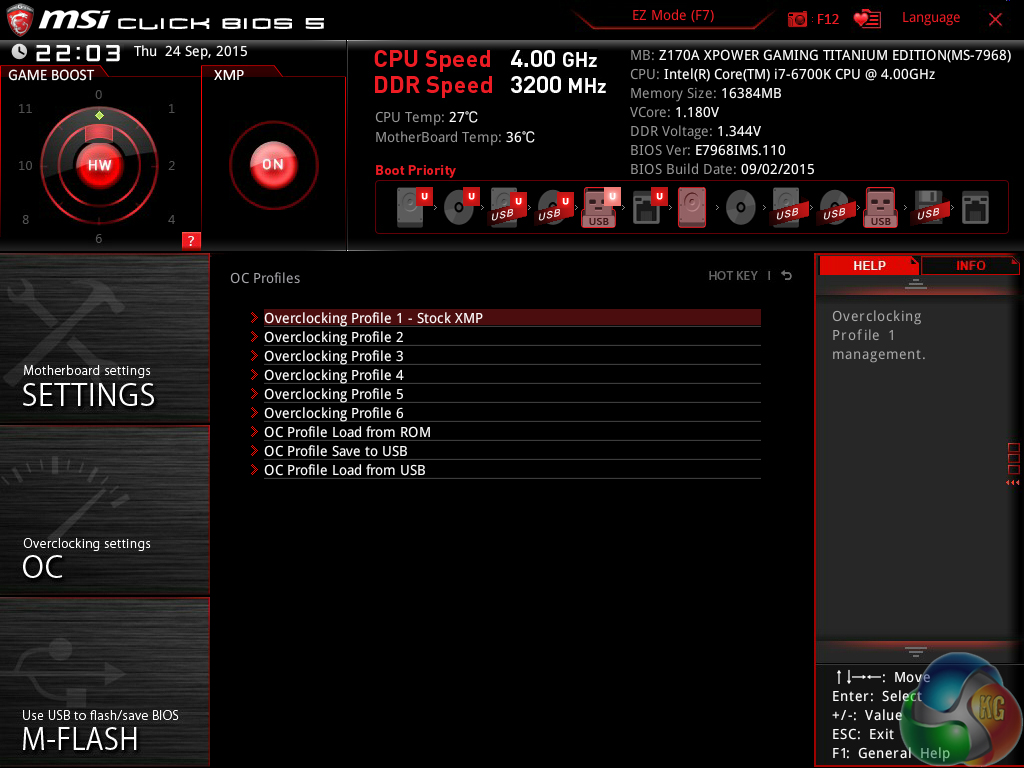1024x768 pixels.
Task: Click the XMP panel label
Action: point(229,75)
